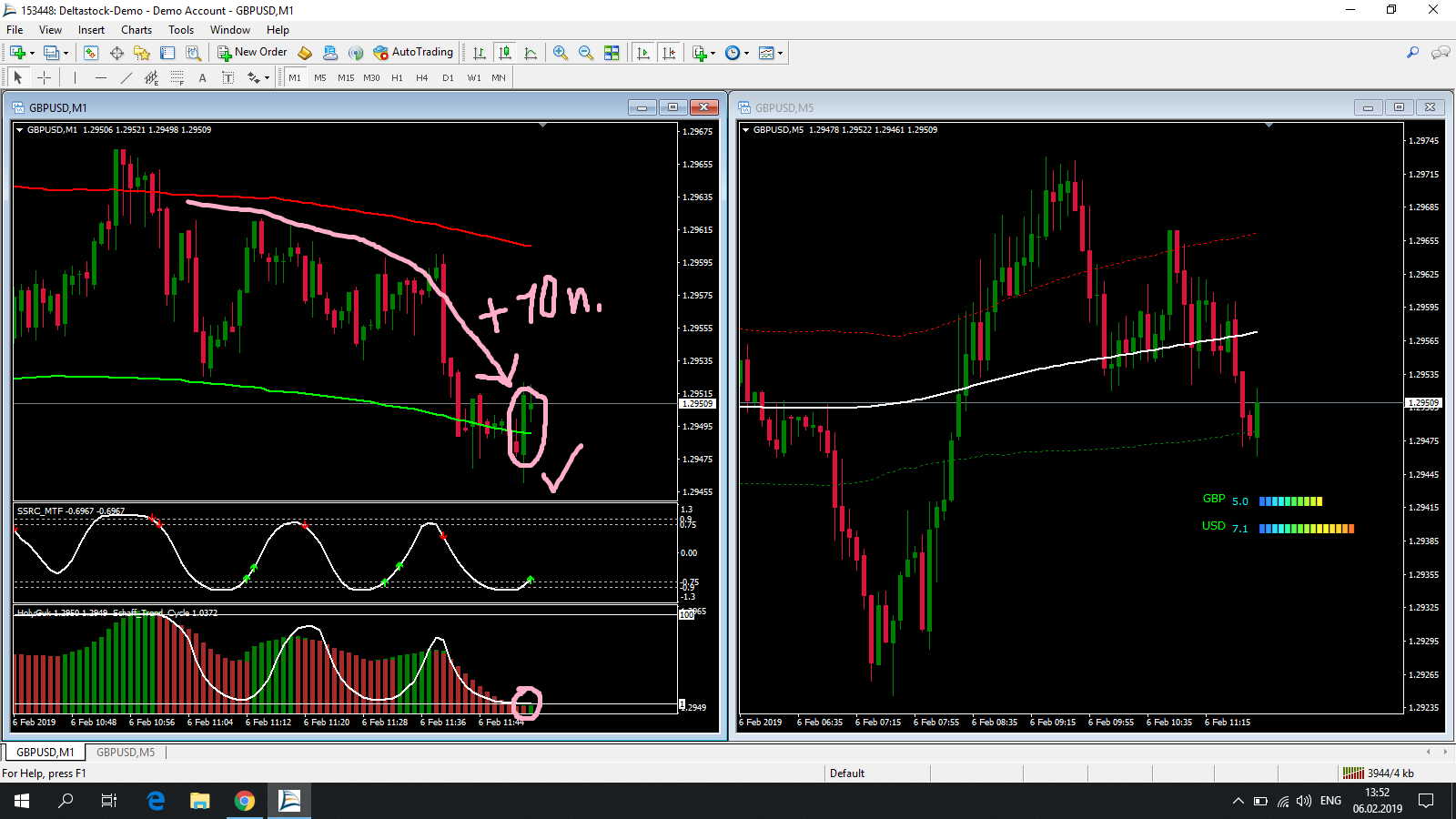Expand the Arrows objects dropdown arrow
The width and height of the screenshot is (1456, 819).
point(266,78)
